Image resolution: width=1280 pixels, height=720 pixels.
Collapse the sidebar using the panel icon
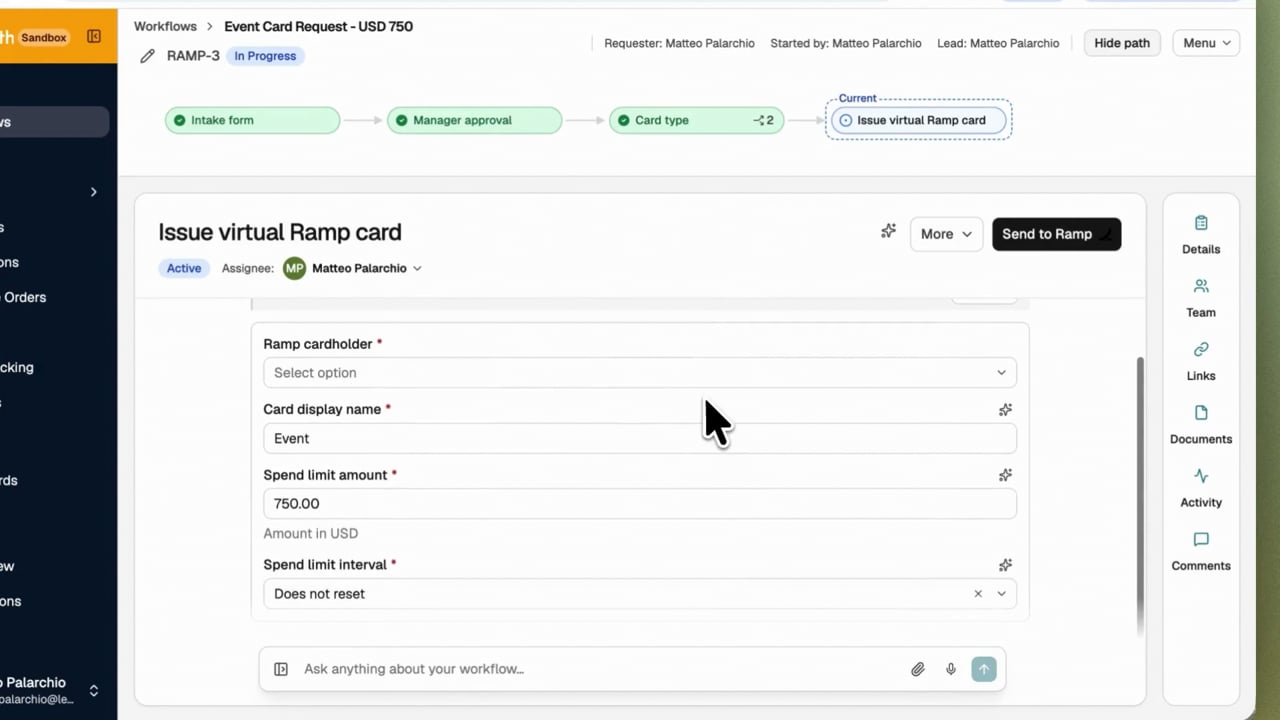click(94, 37)
